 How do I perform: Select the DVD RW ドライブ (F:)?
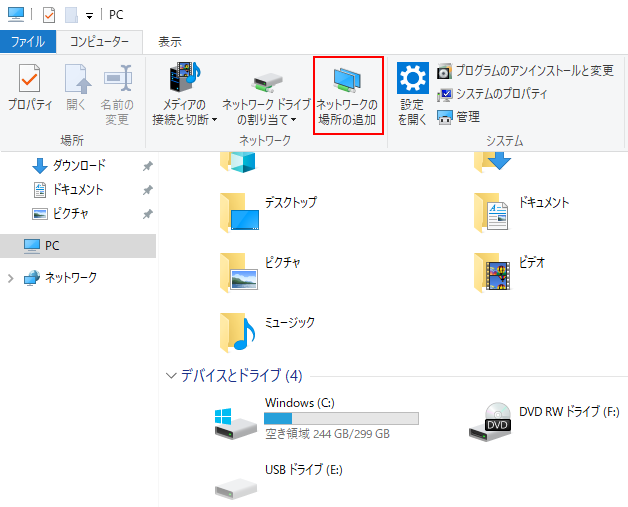(x=544, y=422)
